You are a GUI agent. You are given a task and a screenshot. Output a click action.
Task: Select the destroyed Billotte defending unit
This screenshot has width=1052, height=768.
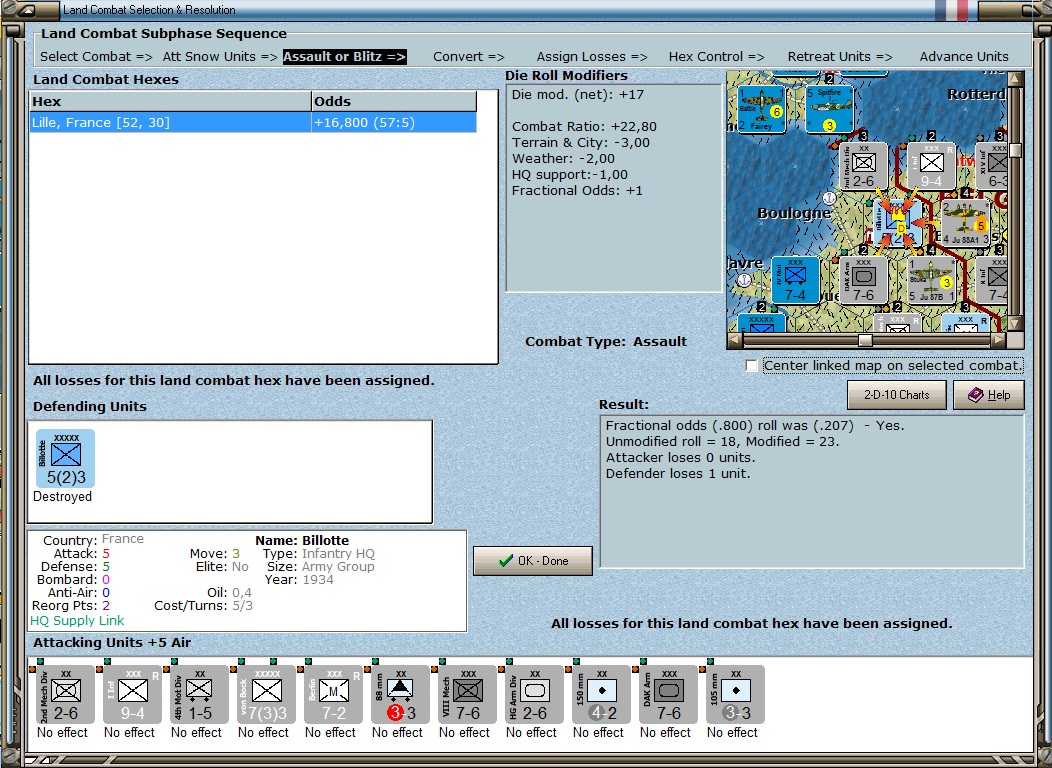(x=66, y=459)
